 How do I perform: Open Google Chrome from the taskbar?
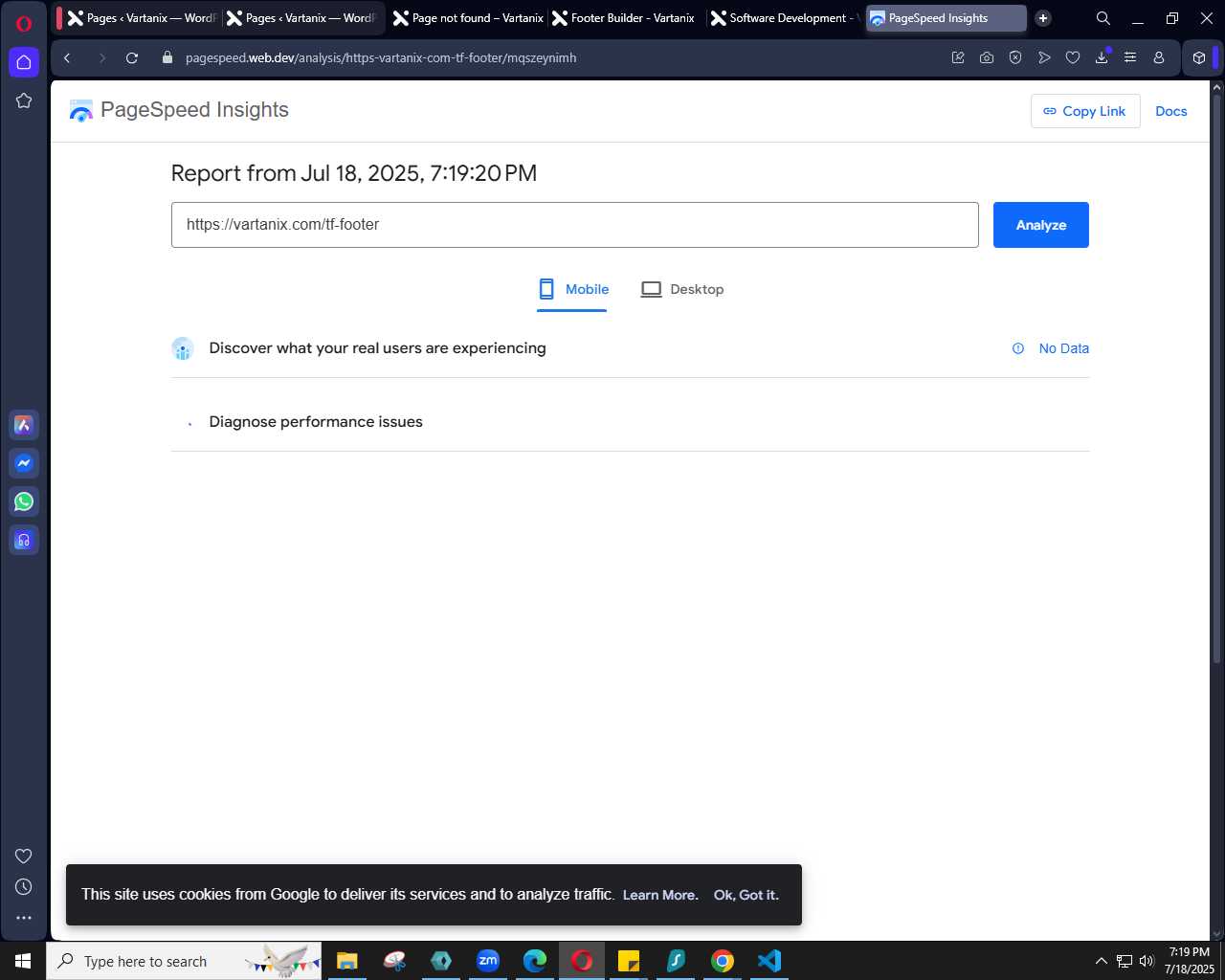click(x=723, y=961)
